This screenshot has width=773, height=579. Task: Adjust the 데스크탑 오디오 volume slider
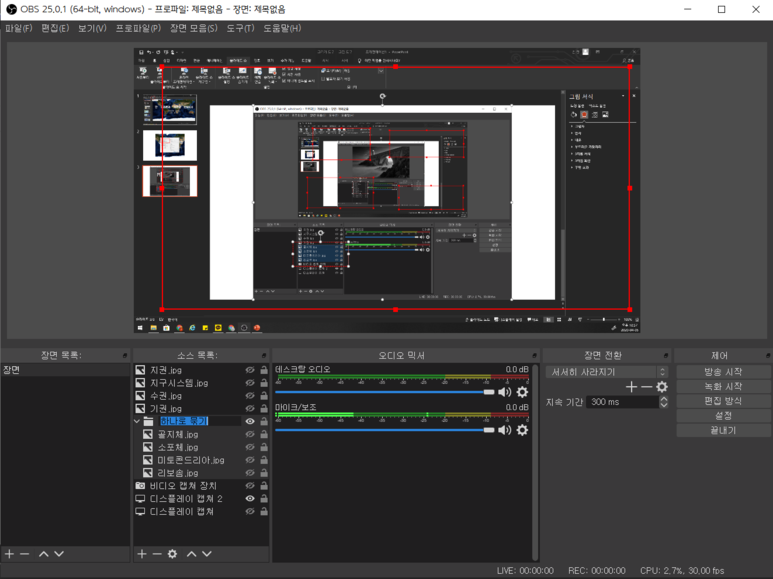coord(385,392)
